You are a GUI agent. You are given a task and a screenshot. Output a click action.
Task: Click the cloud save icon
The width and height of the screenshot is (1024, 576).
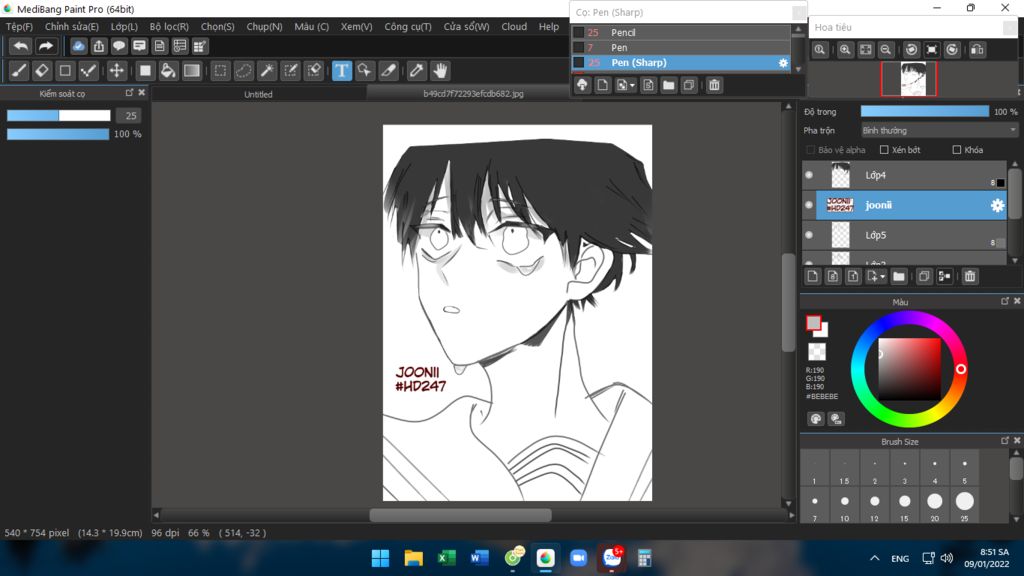(x=78, y=46)
